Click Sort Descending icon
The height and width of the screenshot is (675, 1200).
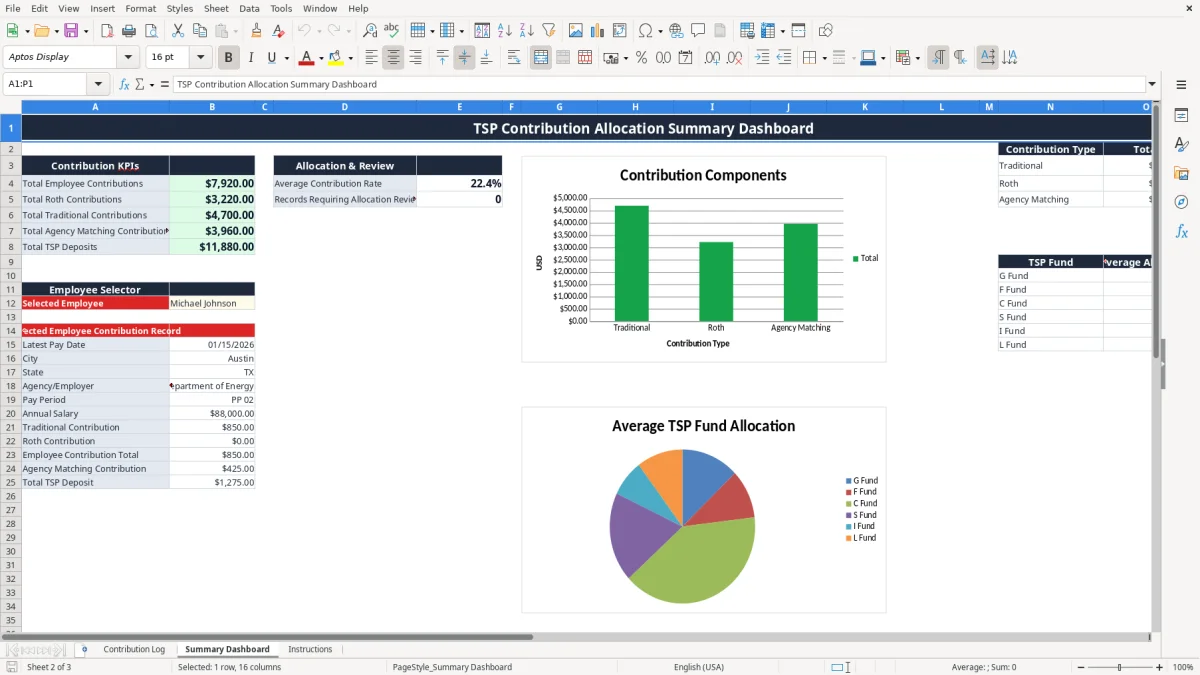(x=526, y=31)
